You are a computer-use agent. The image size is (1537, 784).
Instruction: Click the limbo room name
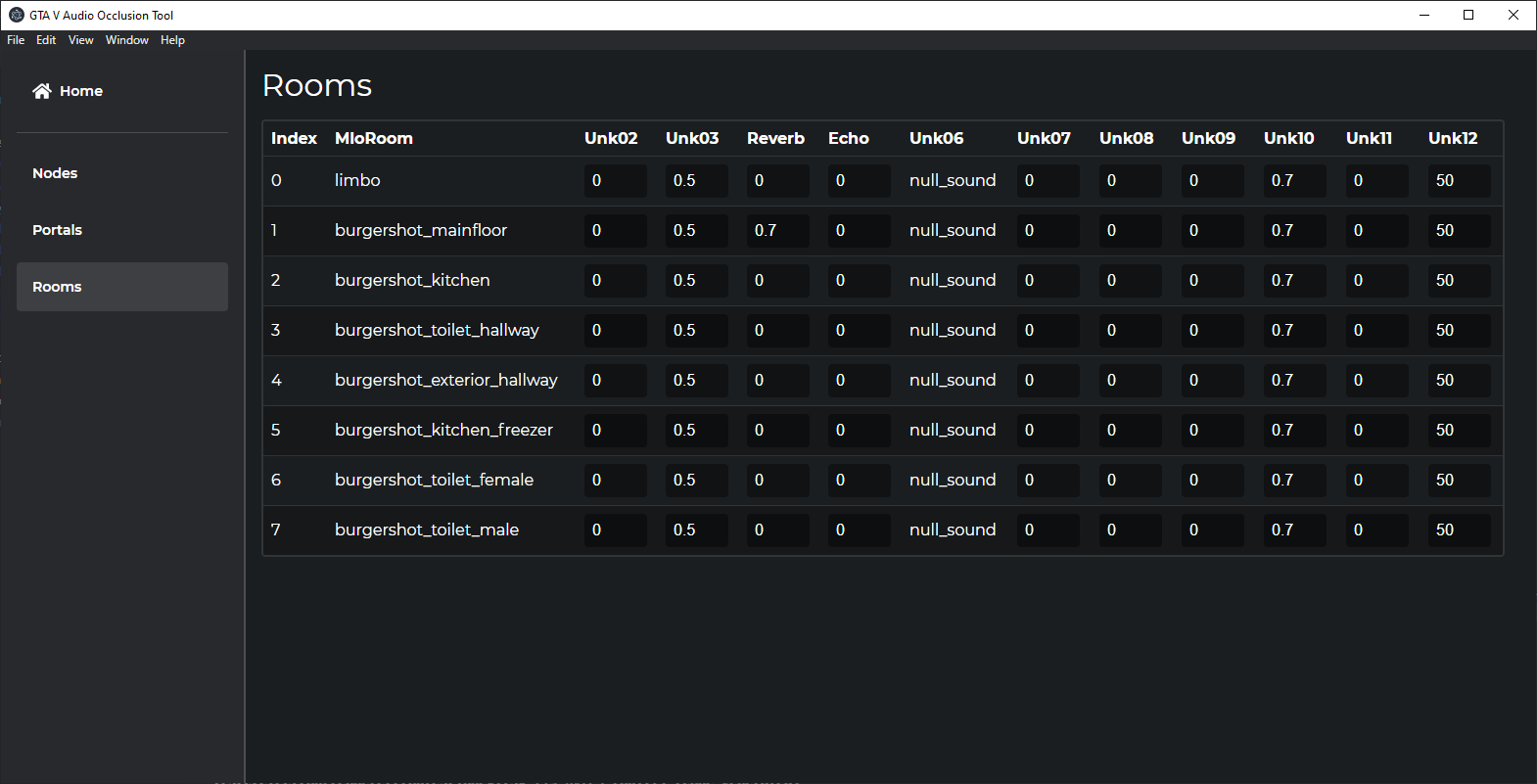pyautogui.click(x=357, y=180)
